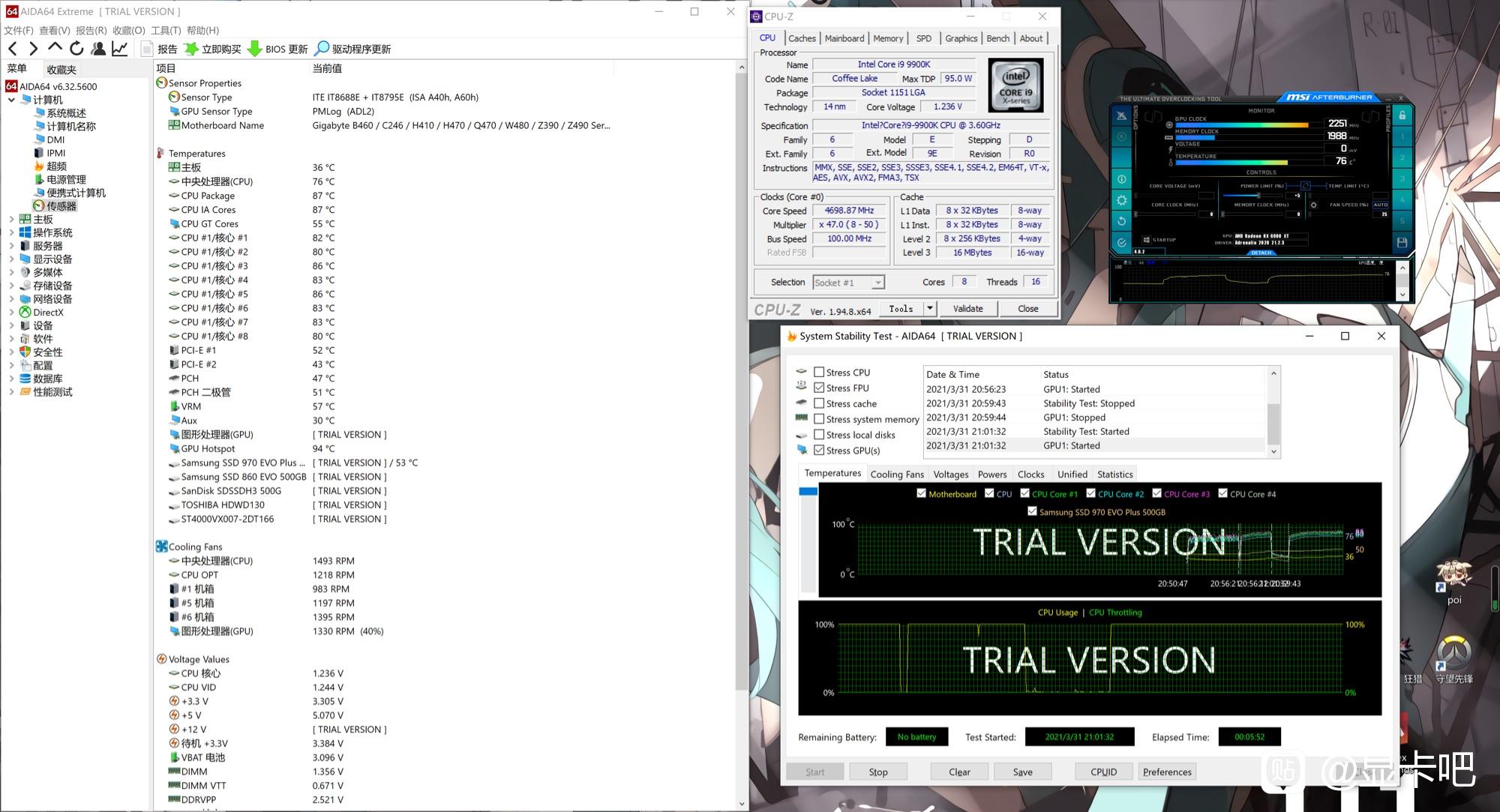Image resolution: width=1500 pixels, height=812 pixels.
Task: Toggle Afterburner profile lock icon
Action: 1402,115
